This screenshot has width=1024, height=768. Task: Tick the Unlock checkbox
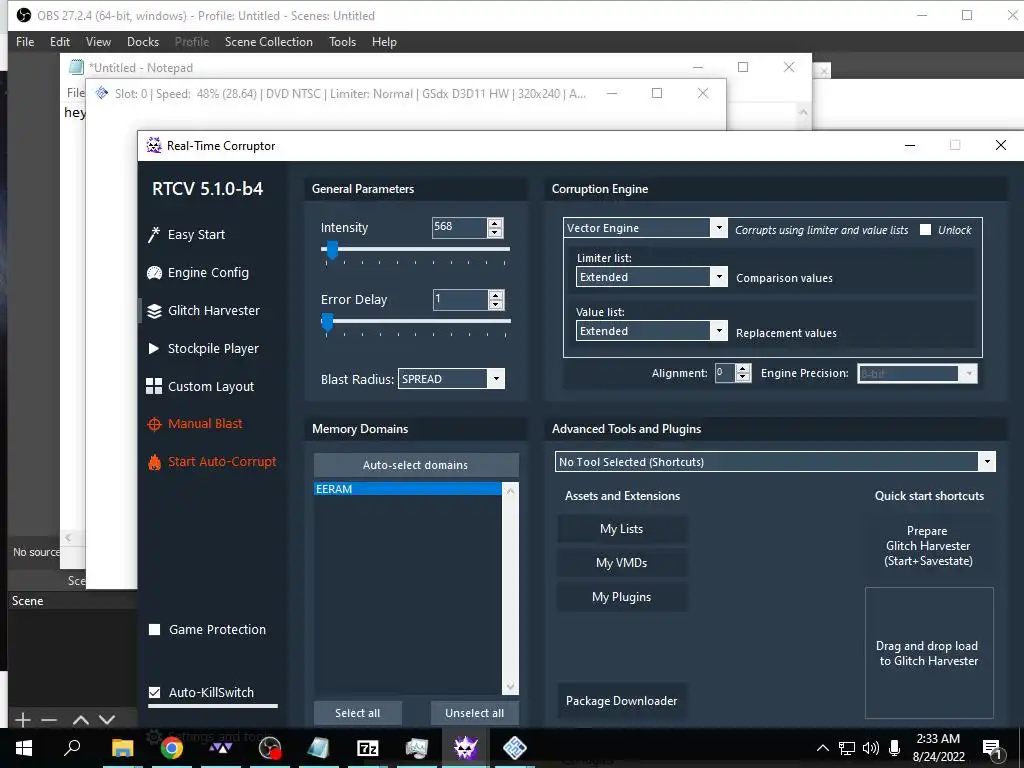coord(925,229)
